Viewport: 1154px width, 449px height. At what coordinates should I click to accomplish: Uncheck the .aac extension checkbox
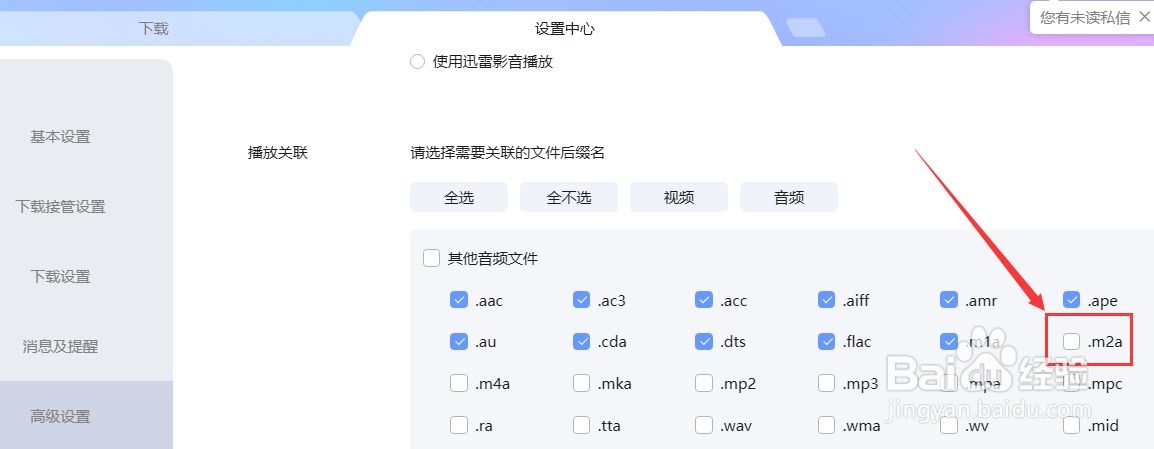[x=459, y=300]
